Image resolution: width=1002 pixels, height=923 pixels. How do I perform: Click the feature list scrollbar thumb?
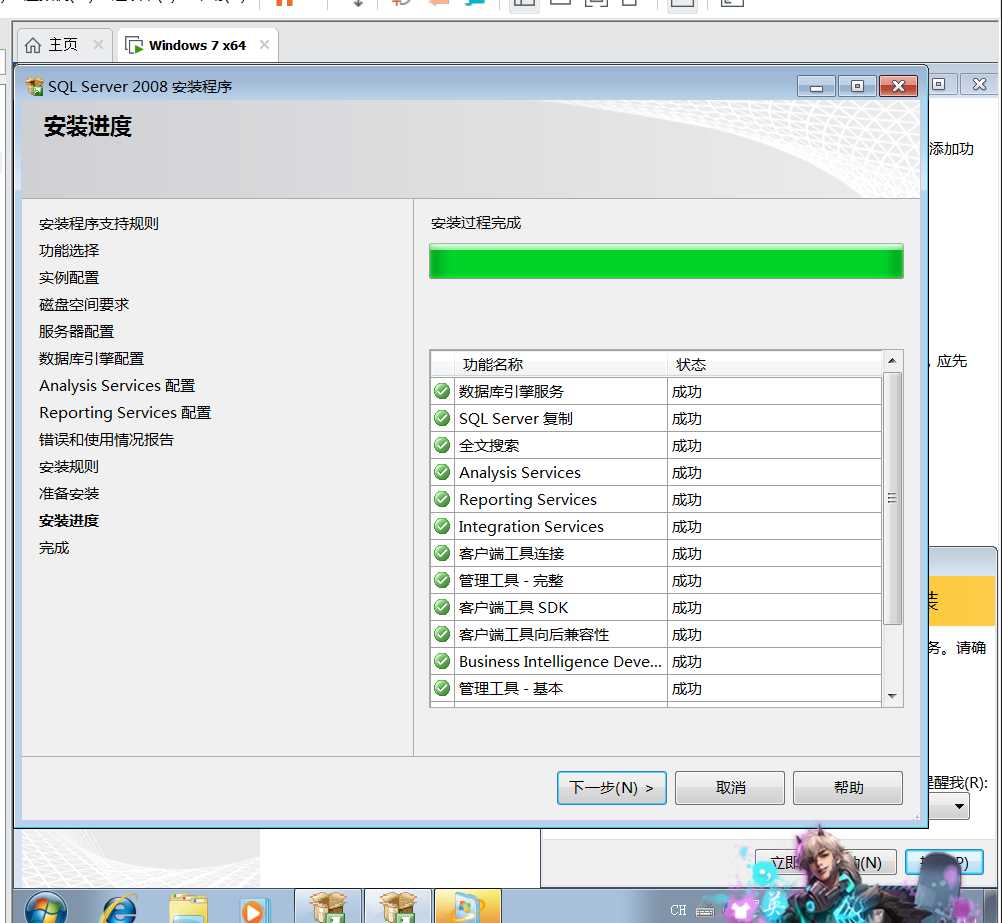tap(892, 498)
